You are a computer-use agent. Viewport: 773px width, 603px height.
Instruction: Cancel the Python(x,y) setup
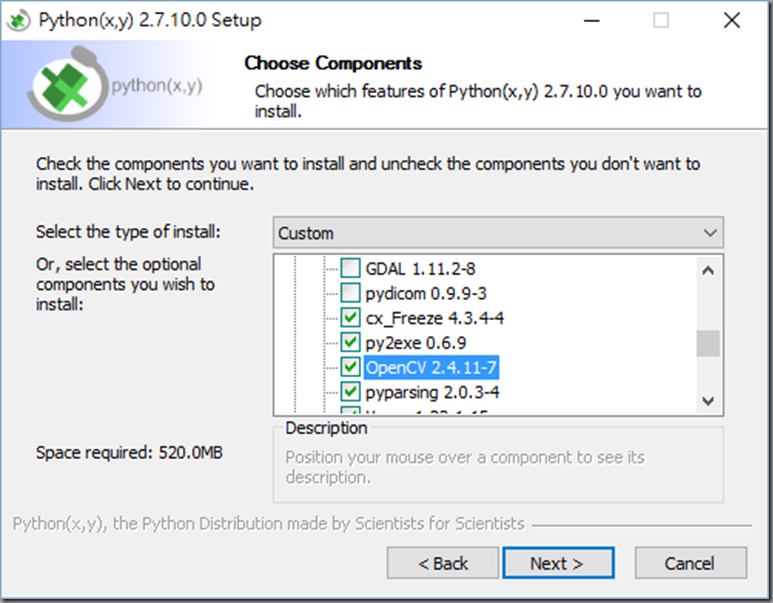(x=690, y=563)
